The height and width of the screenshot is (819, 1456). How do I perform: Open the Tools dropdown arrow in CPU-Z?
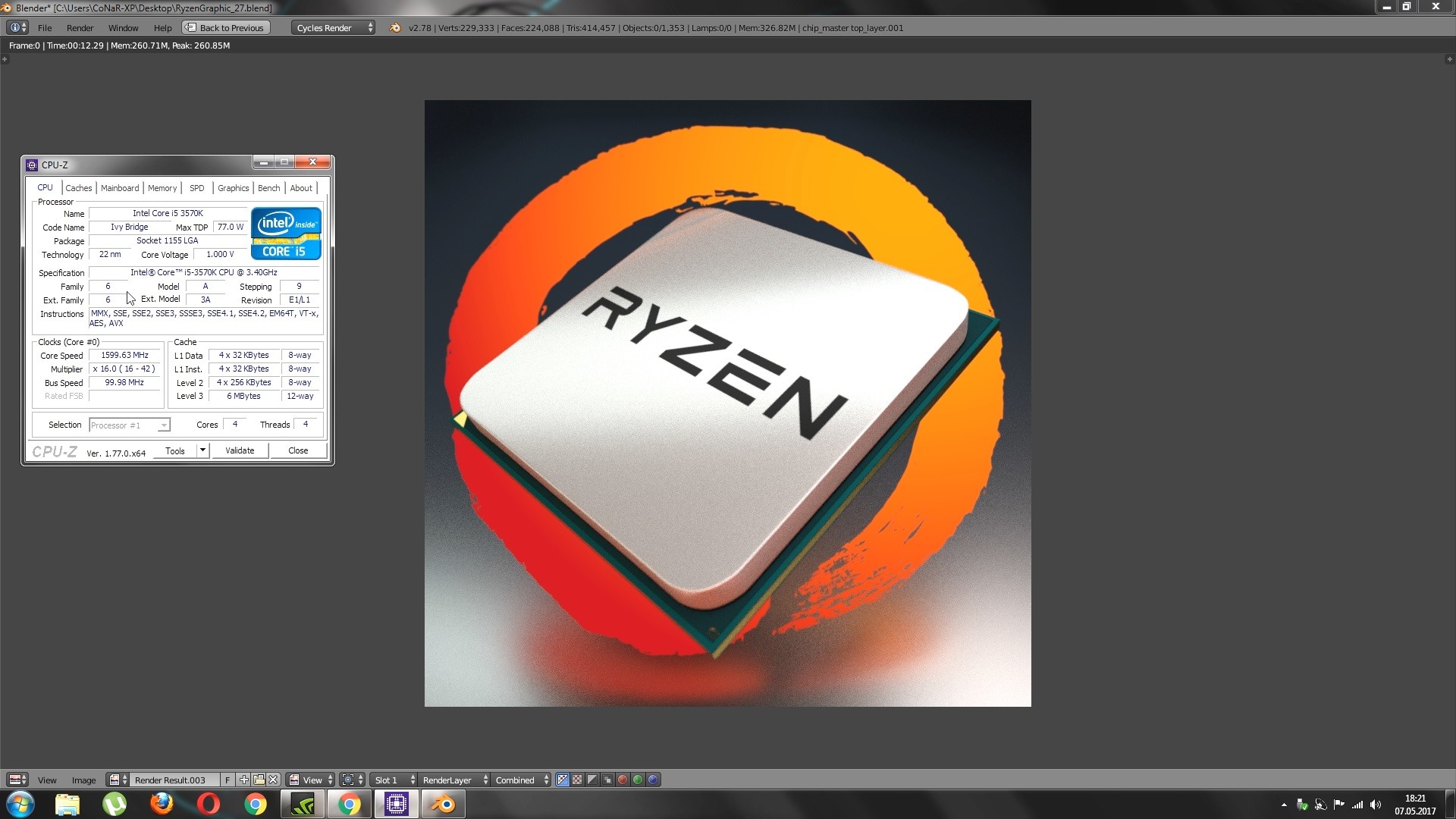click(202, 450)
